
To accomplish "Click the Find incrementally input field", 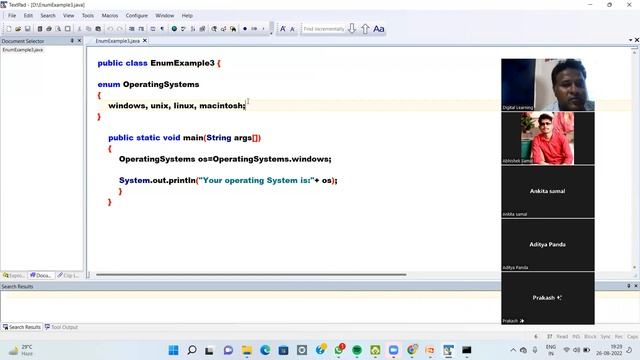I will (324, 29).
